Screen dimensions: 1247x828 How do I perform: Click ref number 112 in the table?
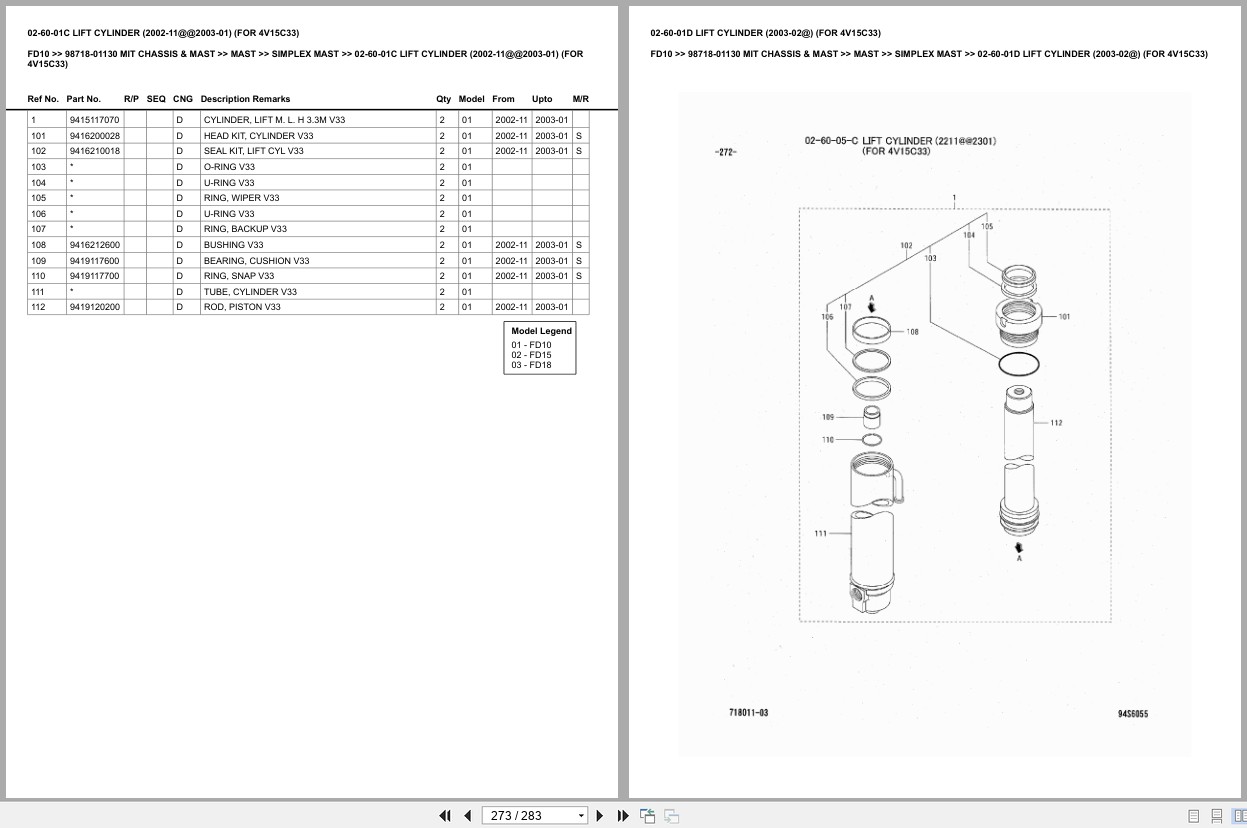(38, 307)
